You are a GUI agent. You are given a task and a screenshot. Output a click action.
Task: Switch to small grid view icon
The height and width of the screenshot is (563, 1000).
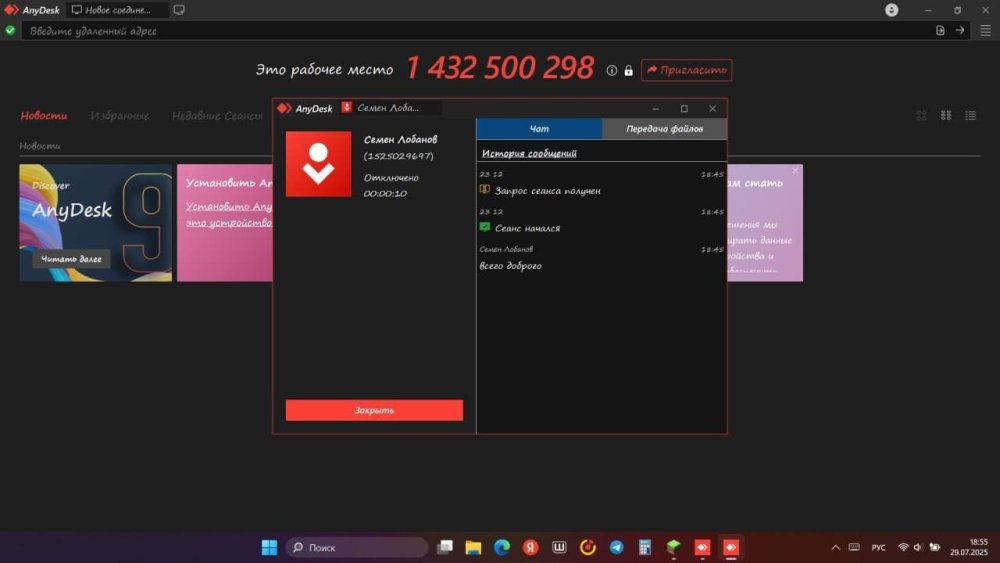tap(946, 115)
